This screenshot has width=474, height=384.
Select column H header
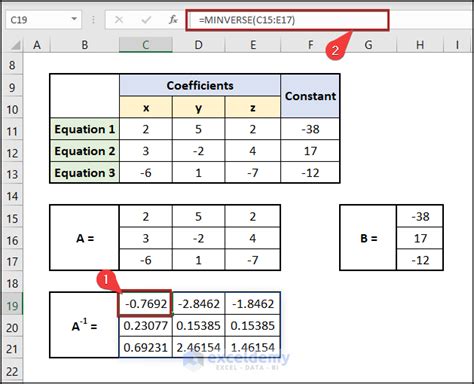coord(420,45)
